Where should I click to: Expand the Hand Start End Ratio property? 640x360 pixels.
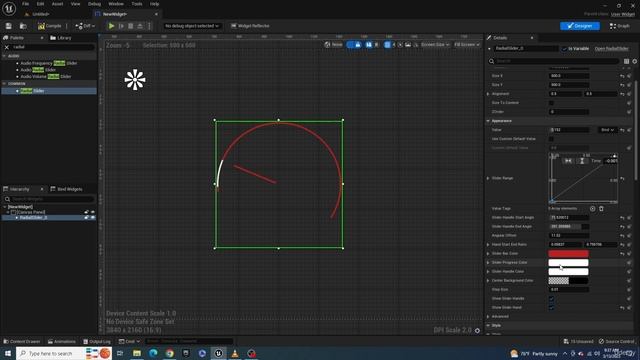click(x=488, y=245)
